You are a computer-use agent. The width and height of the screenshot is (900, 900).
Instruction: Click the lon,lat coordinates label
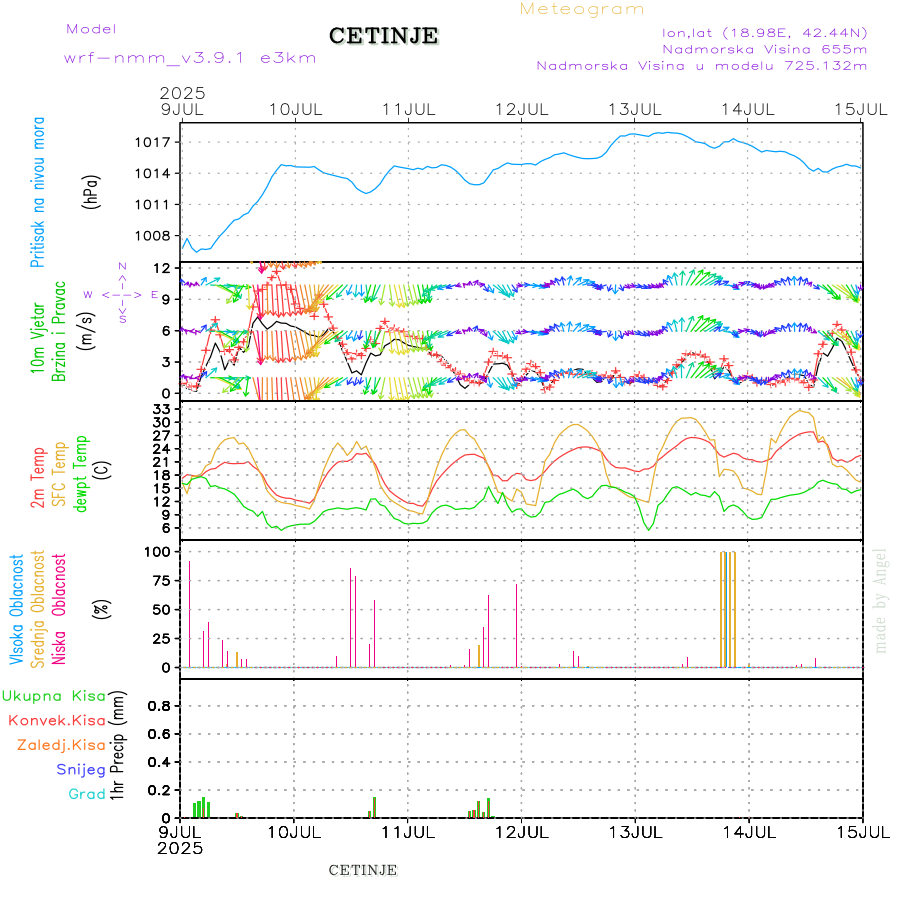click(x=765, y=32)
